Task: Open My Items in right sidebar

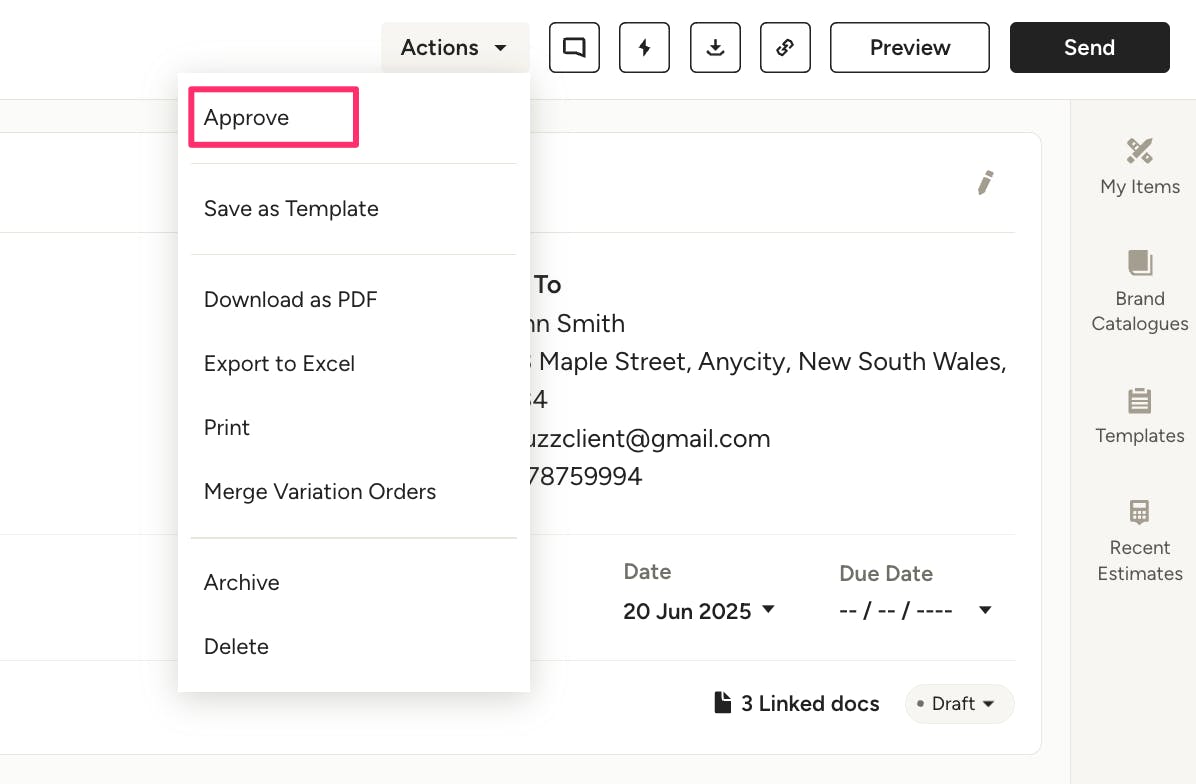Action: coord(1139,167)
